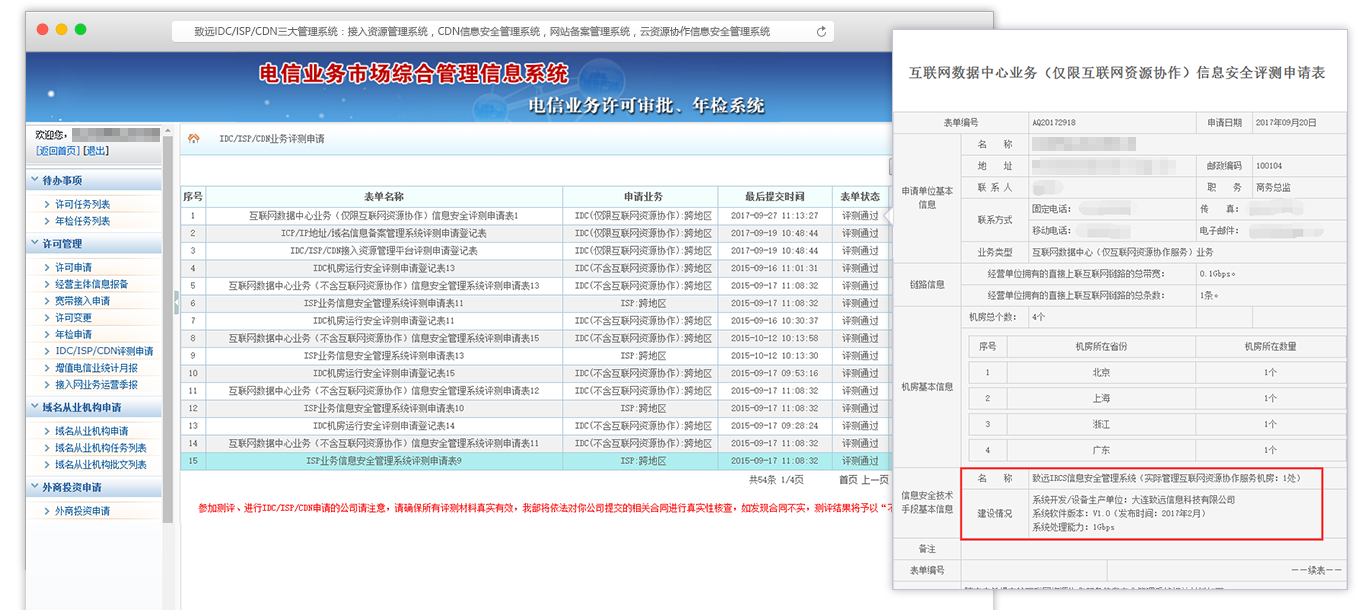Click arrow icon beside 外商投资申请 item
This screenshot has height=610, width=1360.
pos(47,511)
